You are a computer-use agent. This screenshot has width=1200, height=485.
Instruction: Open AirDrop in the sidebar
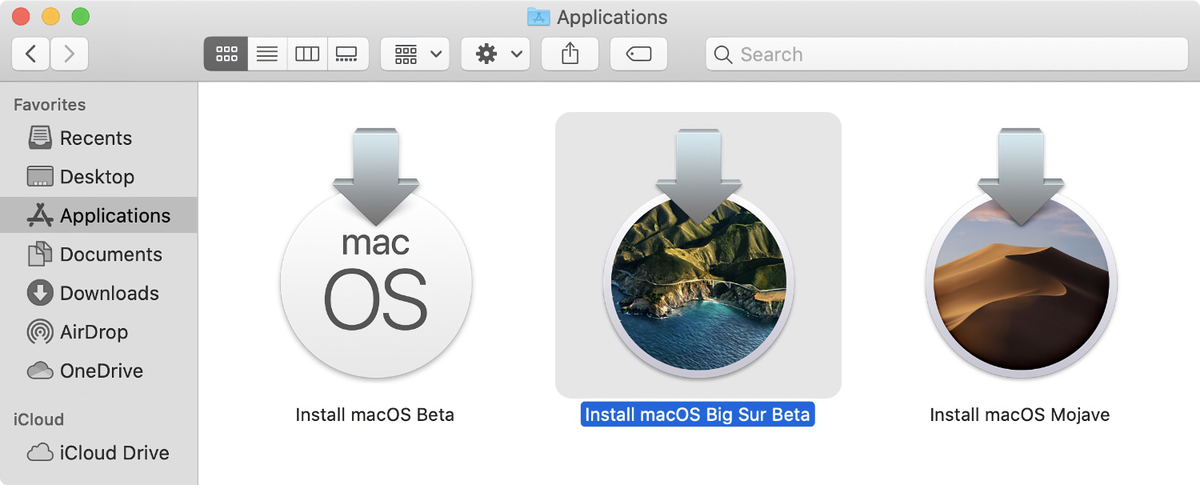point(93,332)
